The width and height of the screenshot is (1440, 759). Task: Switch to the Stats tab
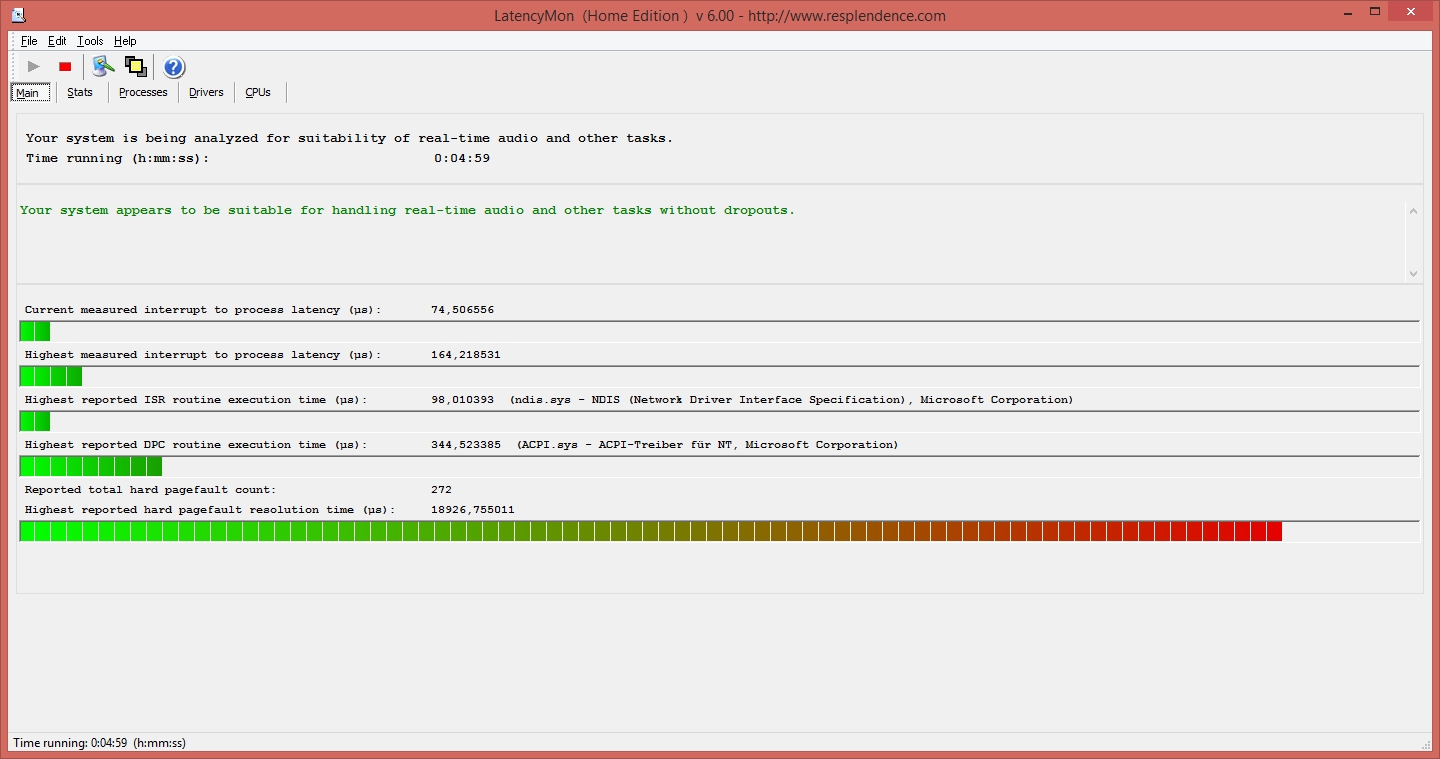80,92
